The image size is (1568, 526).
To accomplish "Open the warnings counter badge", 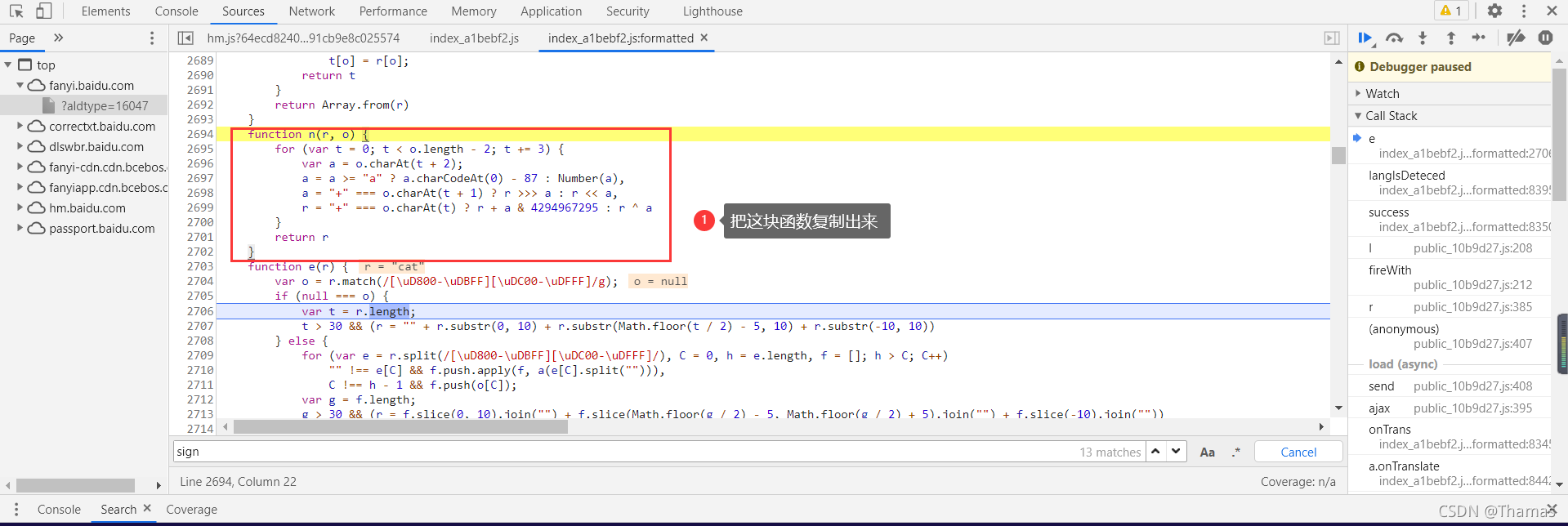I will click(1451, 11).
